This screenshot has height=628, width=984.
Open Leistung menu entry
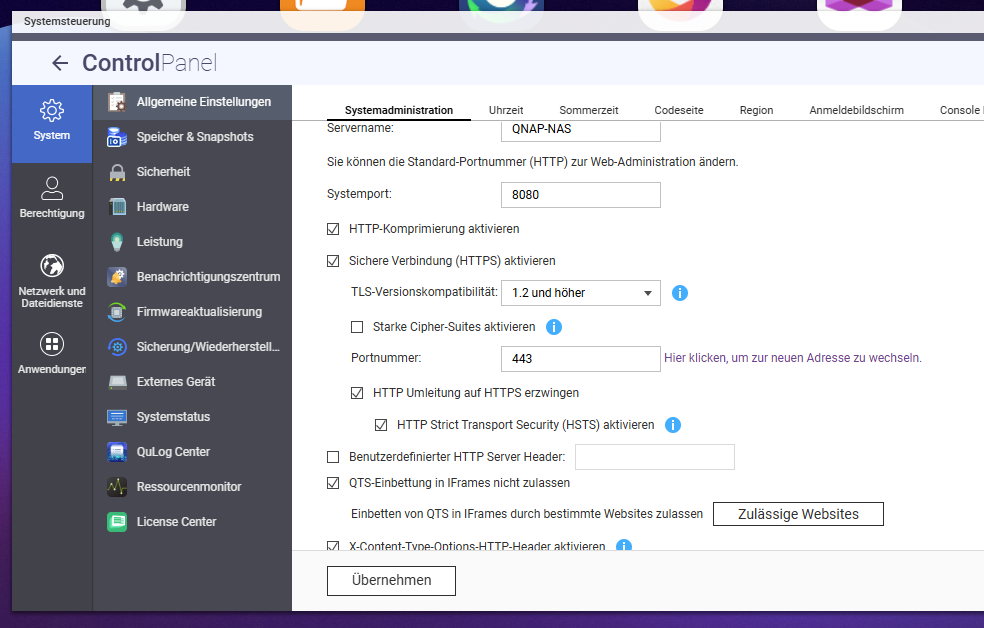pos(192,242)
